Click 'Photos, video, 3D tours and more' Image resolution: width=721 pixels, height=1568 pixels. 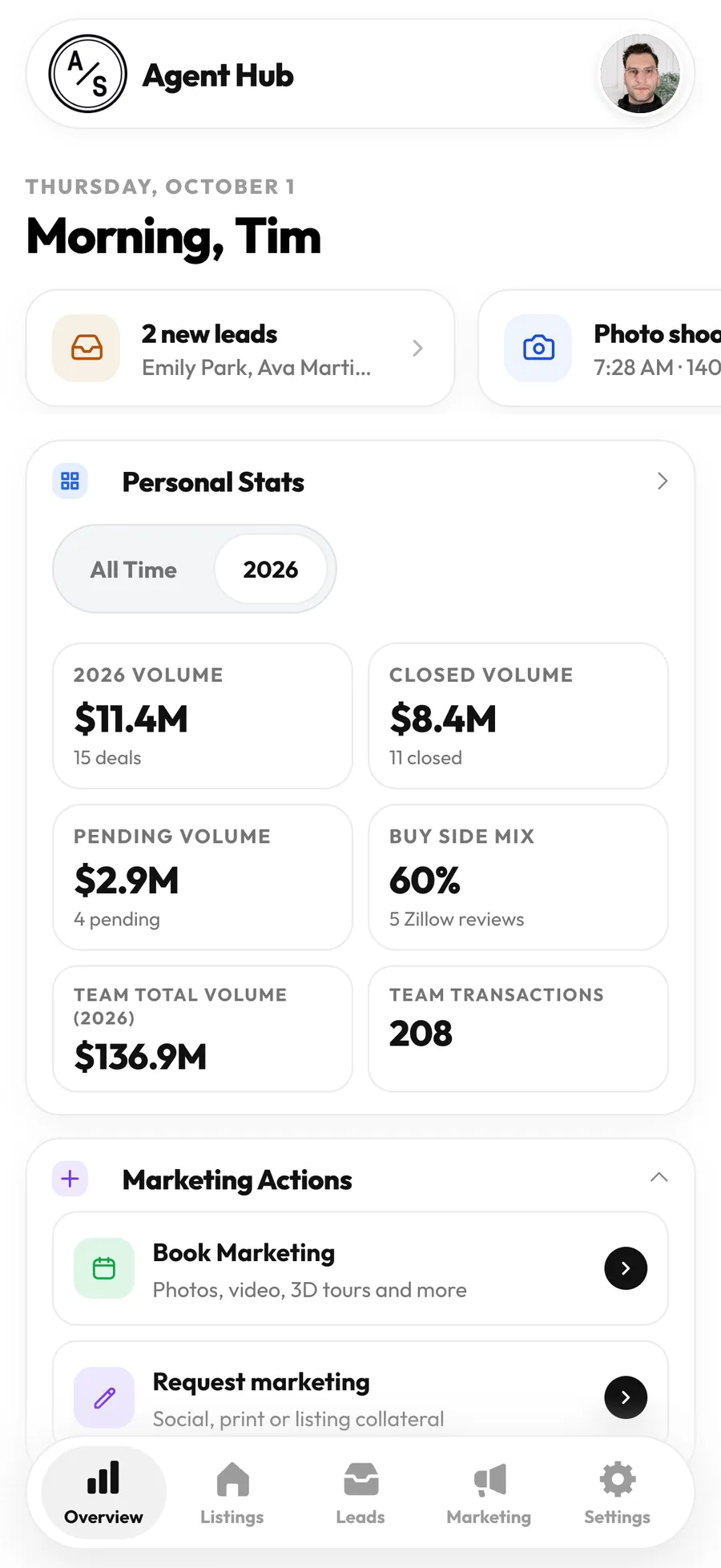(310, 1290)
